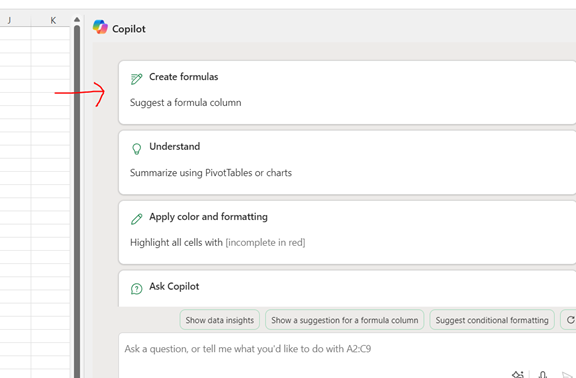
Task: Click the Ask Copilot question bubble icon
Action: pos(136,289)
